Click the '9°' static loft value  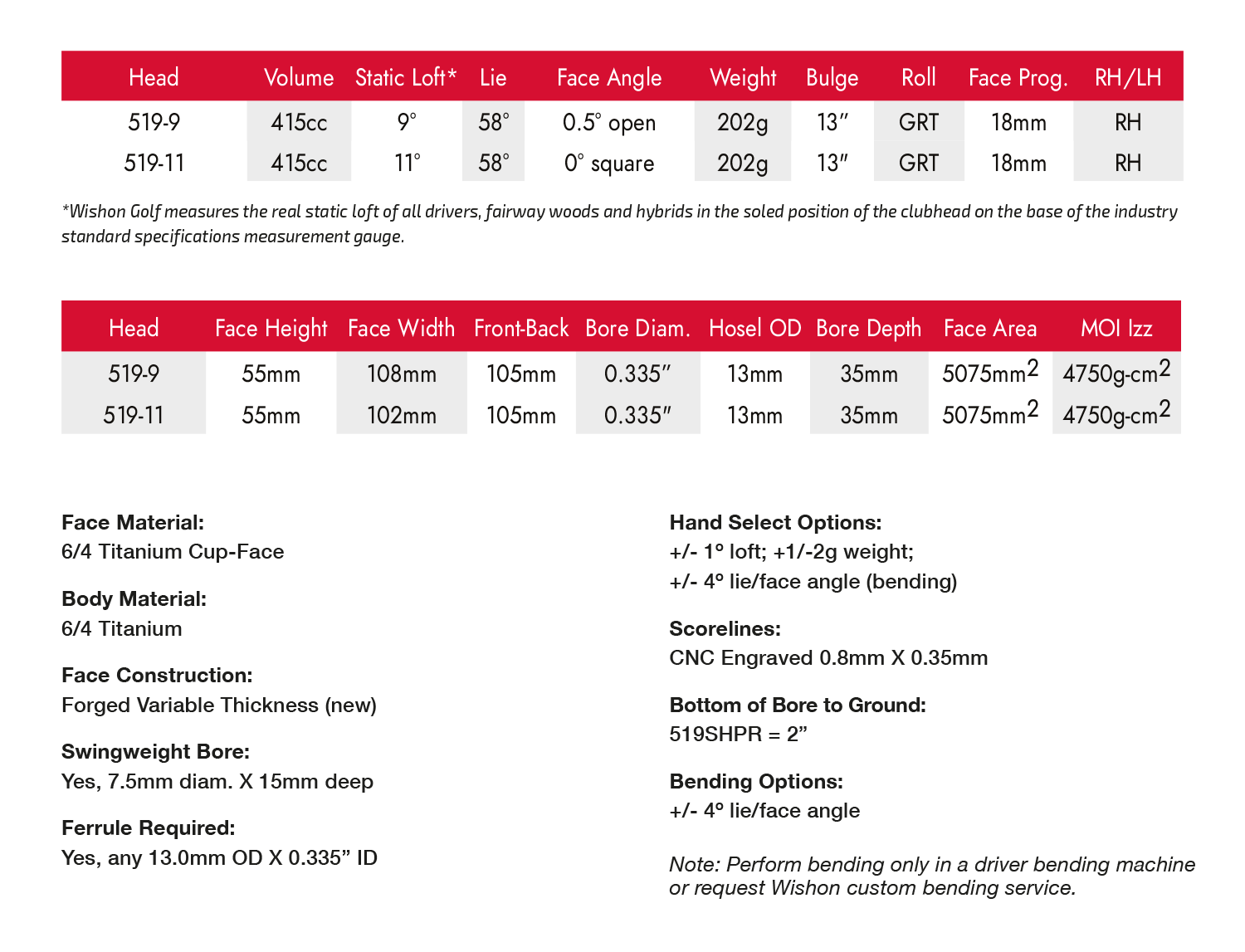(407, 122)
